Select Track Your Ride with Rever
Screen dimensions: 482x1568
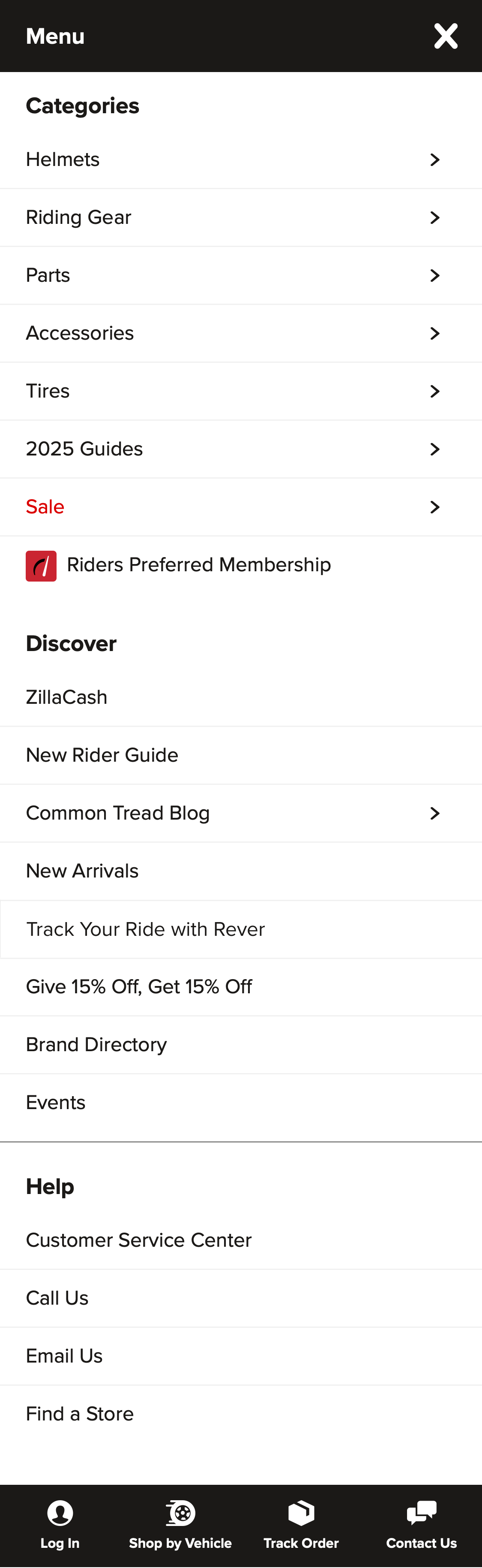click(145, 929)
